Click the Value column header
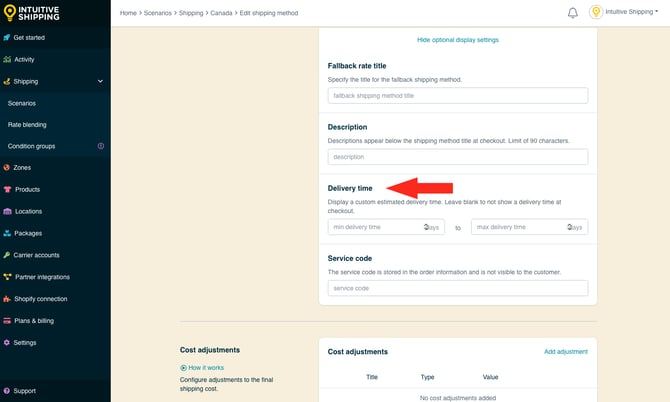This screenshot has width=670, height=402. tap(490, 377)
